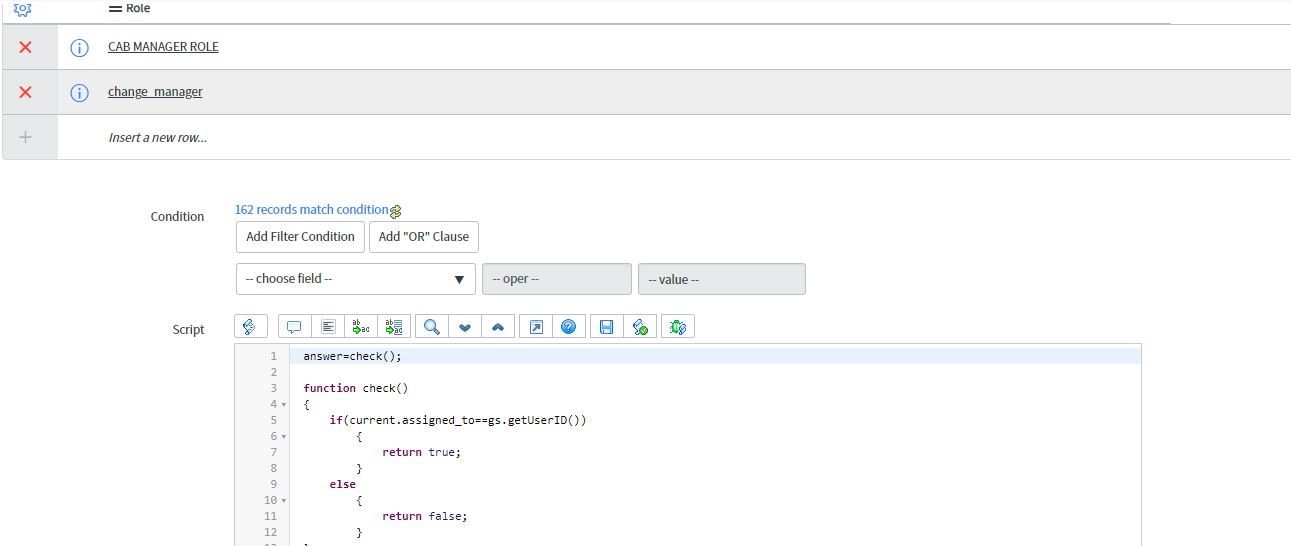Image resolution: width=1291 pixels, height=546 pixels.
Task: Toggle syntax editor macro script icon
Action: [250, 327]
